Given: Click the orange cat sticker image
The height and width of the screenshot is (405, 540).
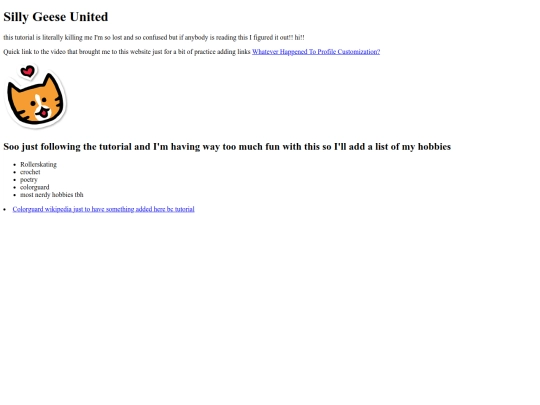Looking at the screenshot, I should point(35,96).
